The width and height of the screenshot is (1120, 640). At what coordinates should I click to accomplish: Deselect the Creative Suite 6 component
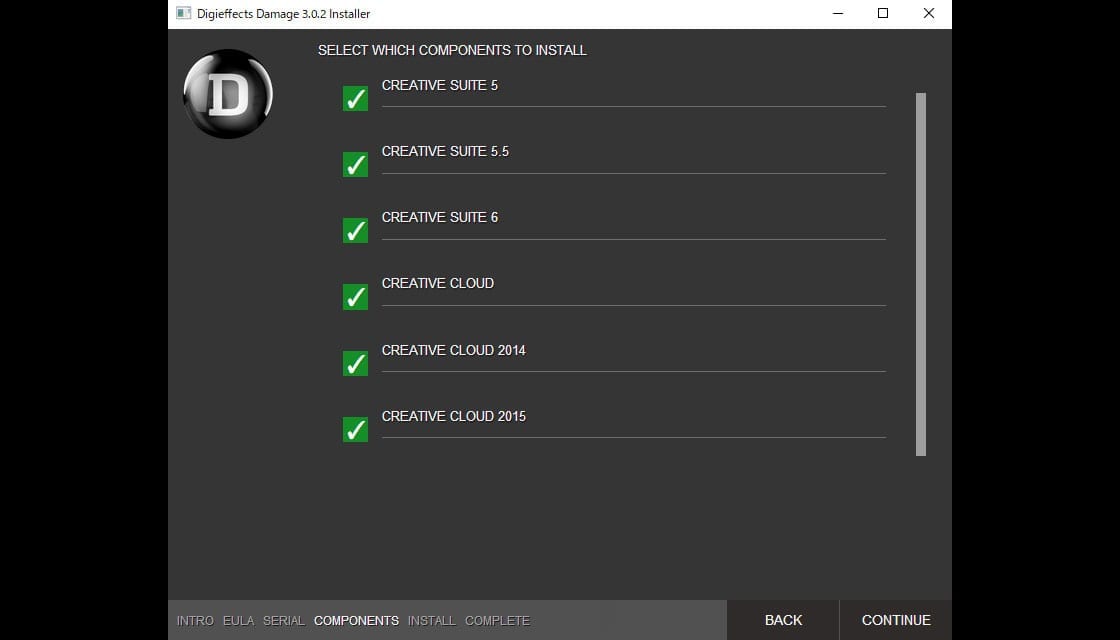point(355,231)
